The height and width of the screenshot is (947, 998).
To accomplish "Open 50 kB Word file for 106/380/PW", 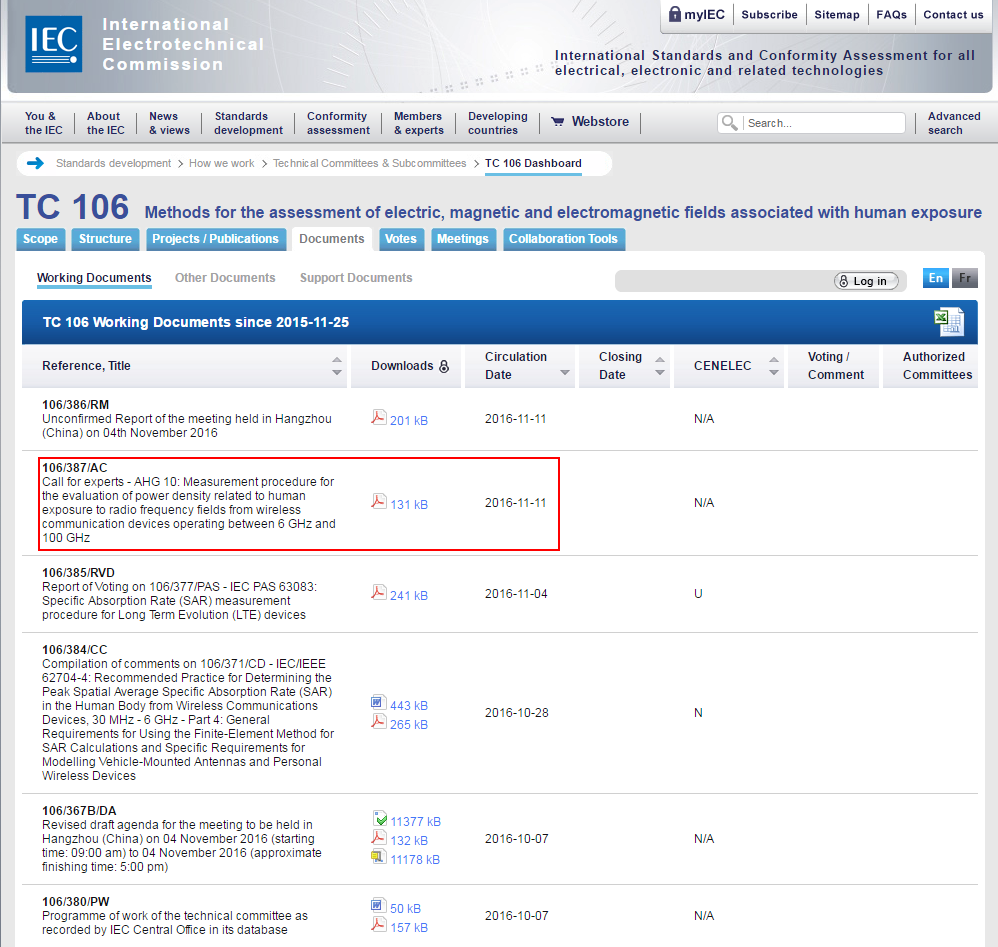I will (x=396, y=908).
